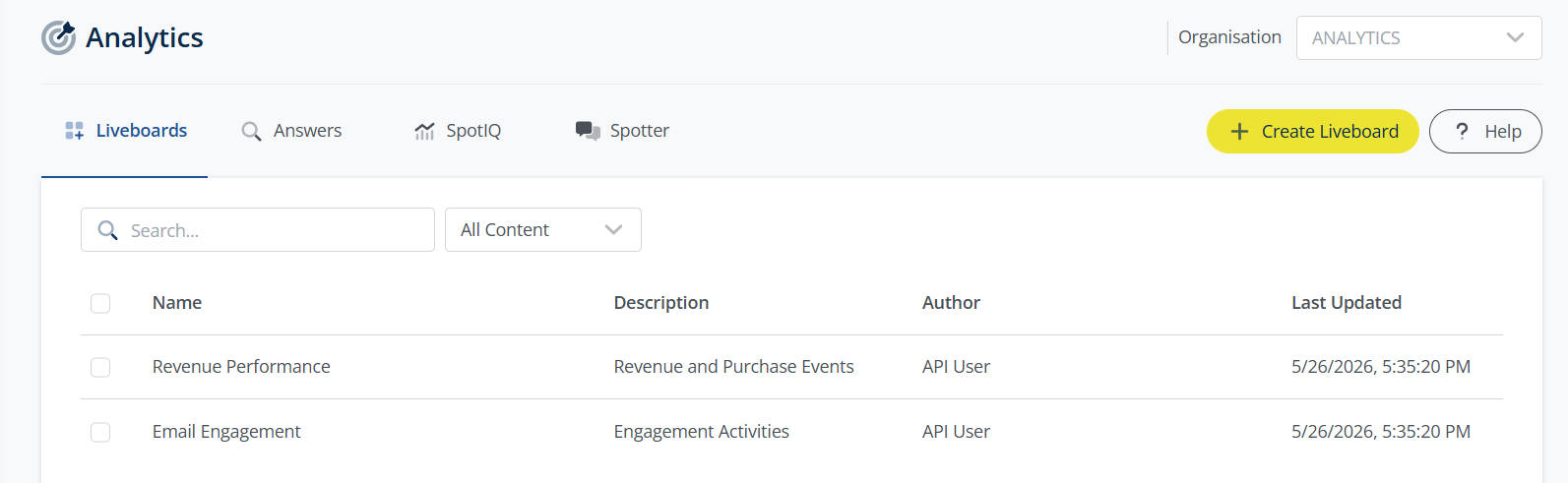Viewport: 1568px width, 483px height.
Task: Sort by Last Updated column header
Action: [1347, 303]
